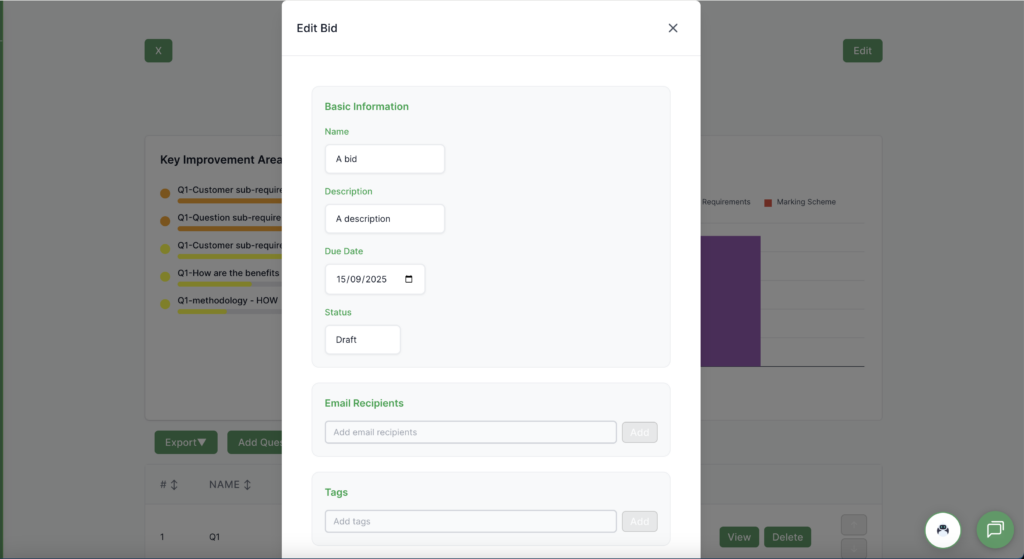Move question Q1 up with arrow button
Image resolution: width=1024 pixels, height=559 pixels.
pos(854,524)
